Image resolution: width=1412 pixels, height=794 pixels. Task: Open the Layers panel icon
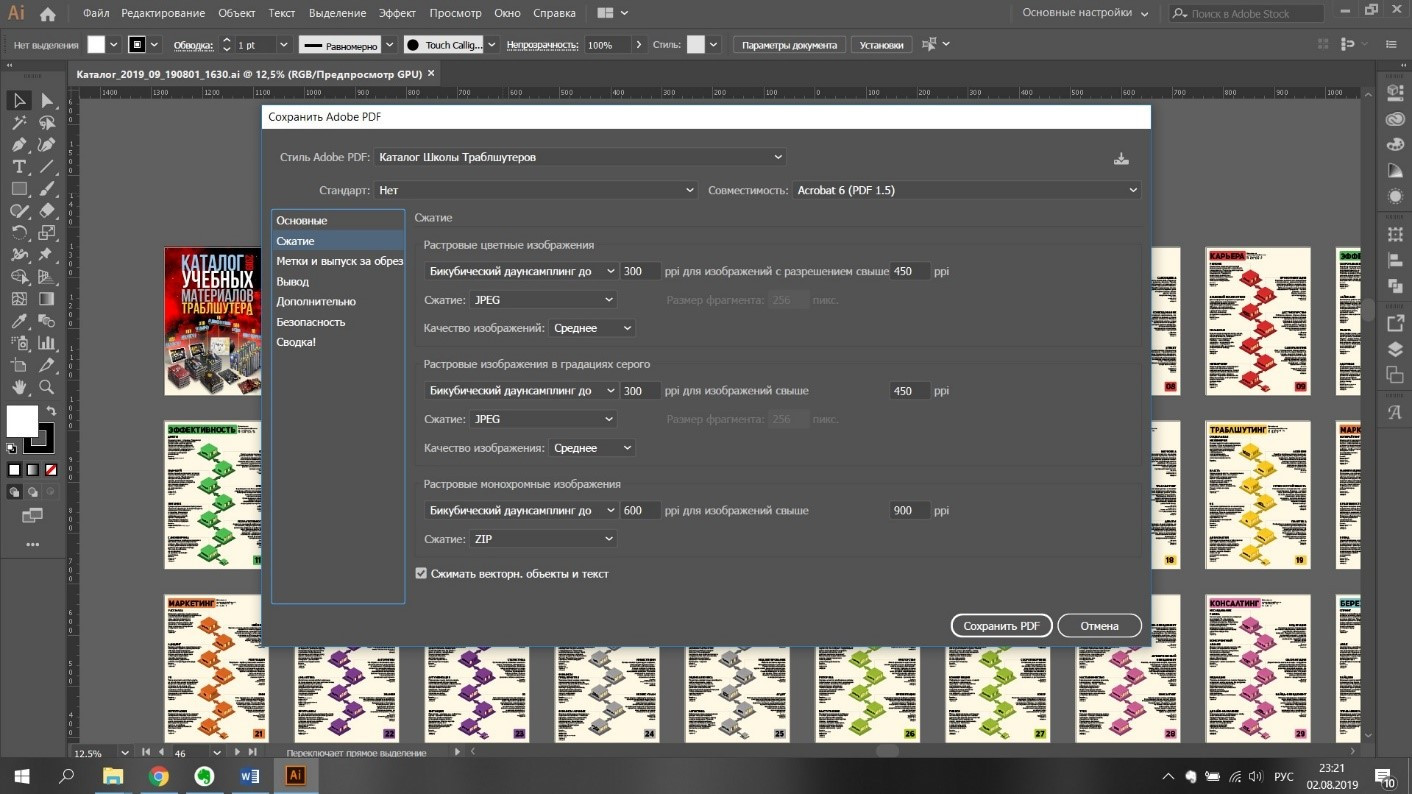click(x=1395, y=350)
